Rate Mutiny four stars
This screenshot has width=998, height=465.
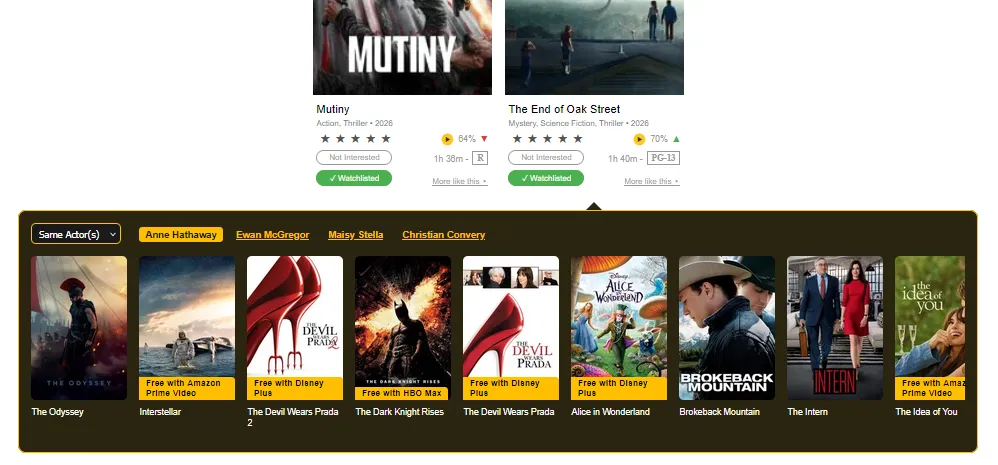pyautogui.click(x=370, y=139)
